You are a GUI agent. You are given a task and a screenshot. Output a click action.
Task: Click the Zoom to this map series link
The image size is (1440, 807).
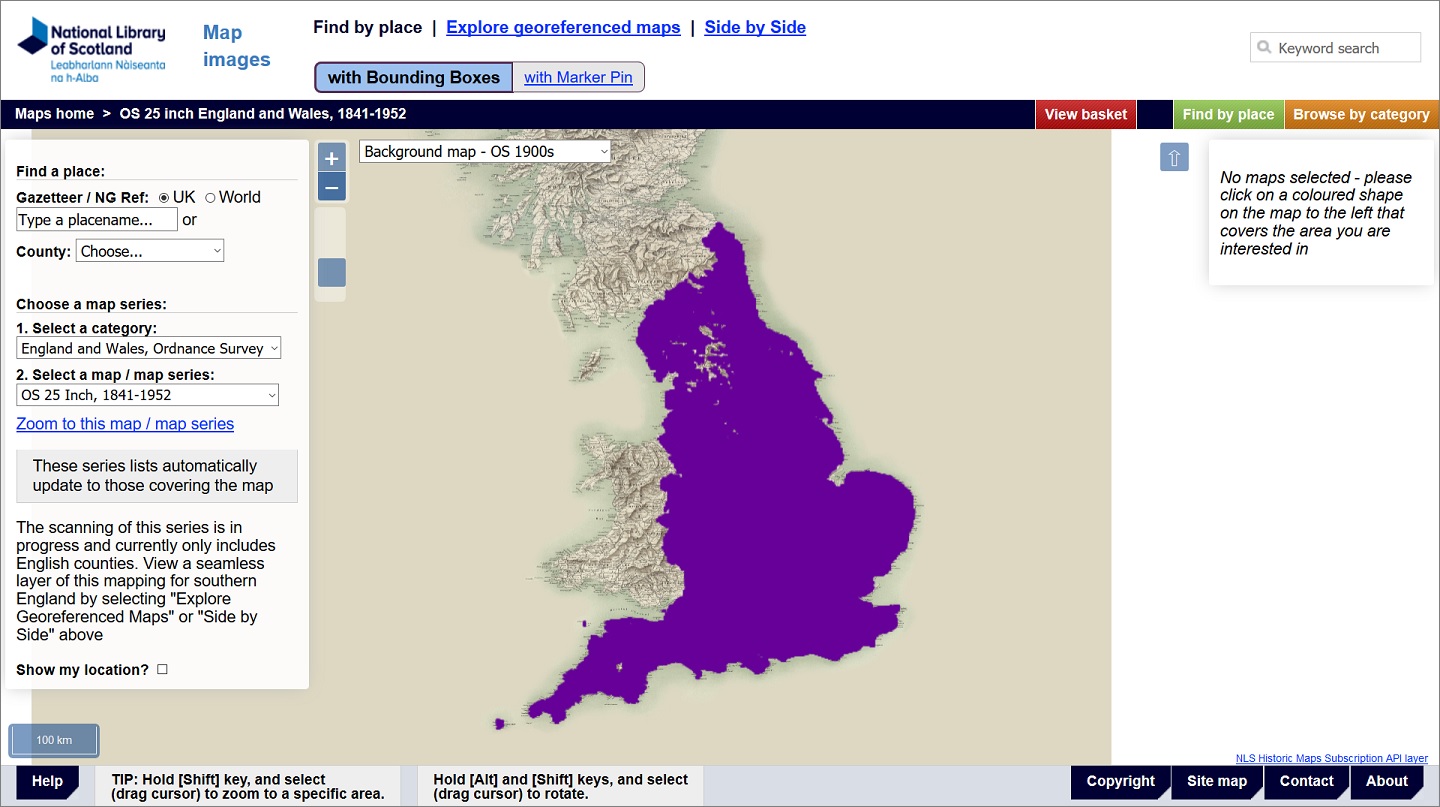pos(124,424)
